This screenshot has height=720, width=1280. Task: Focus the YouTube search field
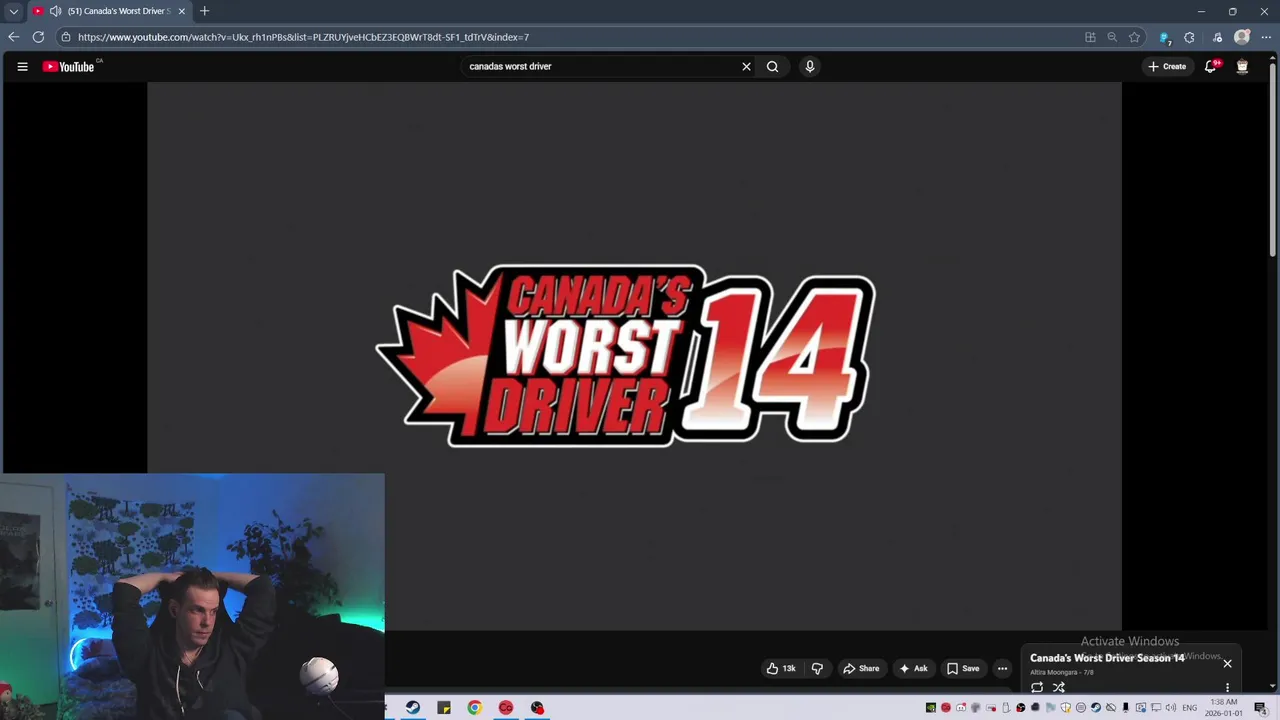(x=600, y=67)
